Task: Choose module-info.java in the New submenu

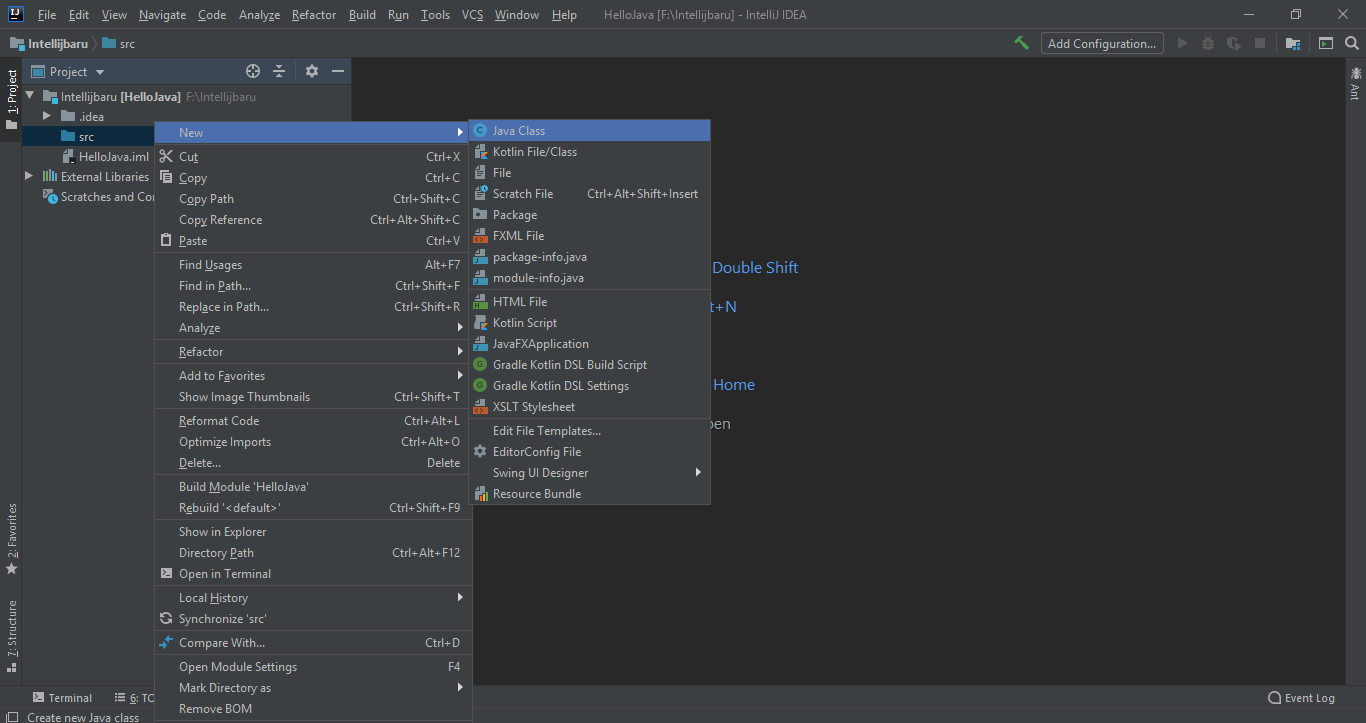Action: coord(590,278)
